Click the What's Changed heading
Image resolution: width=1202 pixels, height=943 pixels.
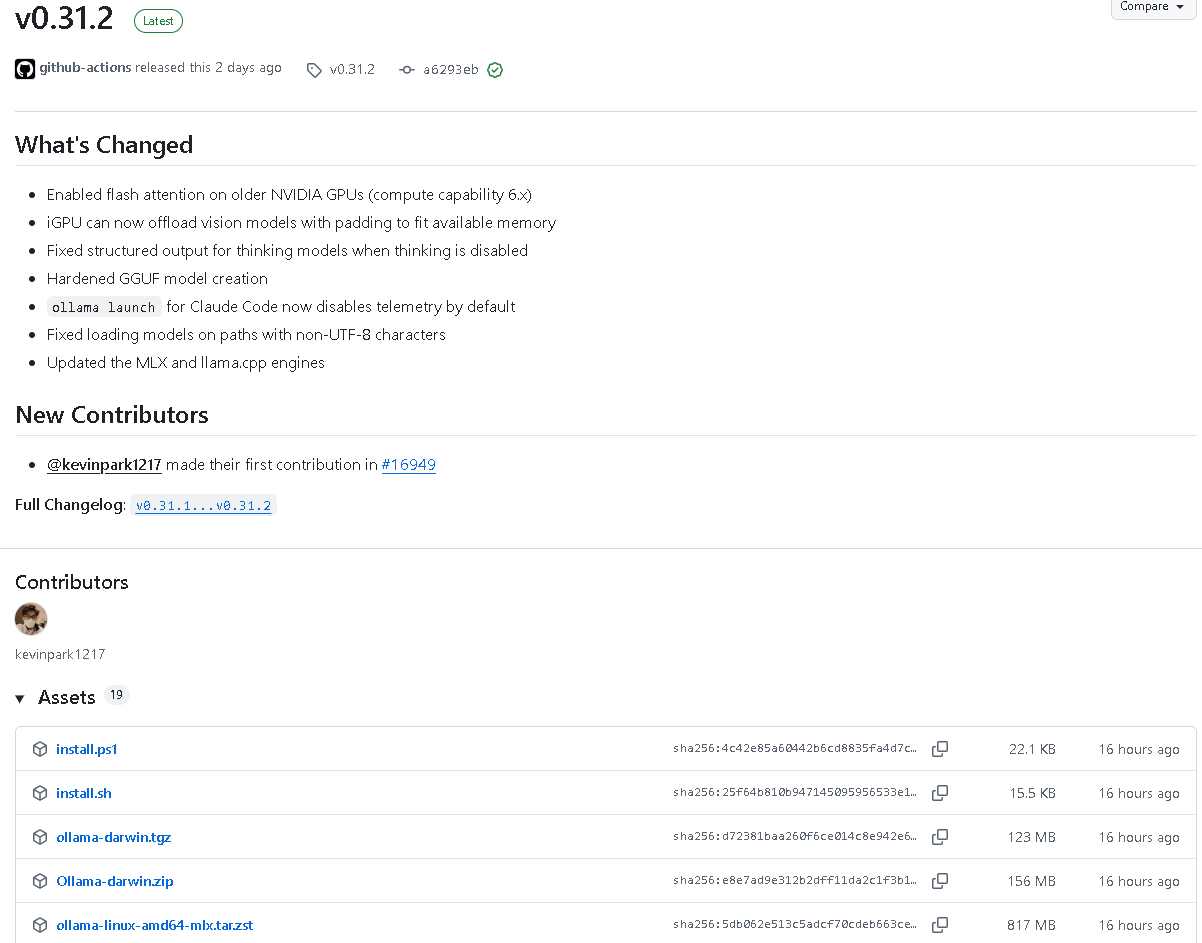(104, 145)
